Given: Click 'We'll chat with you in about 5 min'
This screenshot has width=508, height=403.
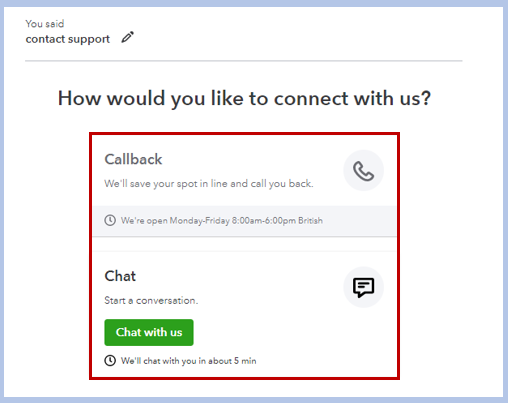Looking at the screenshot, I should click(x=188, y=361).
